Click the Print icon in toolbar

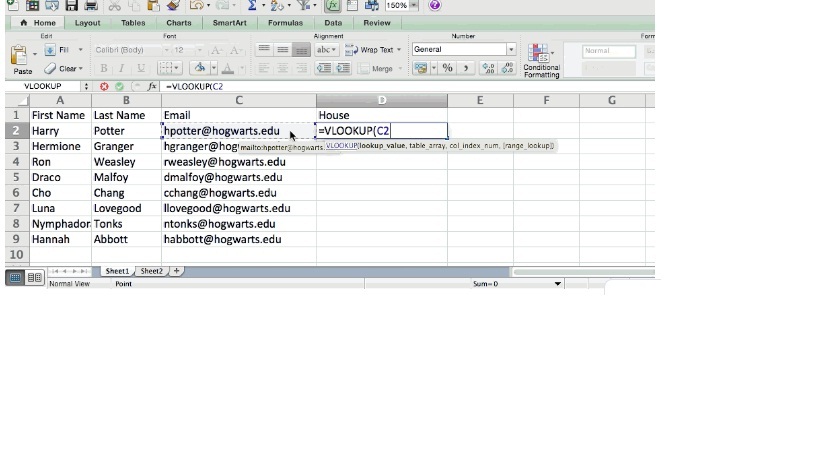(91, 6)
